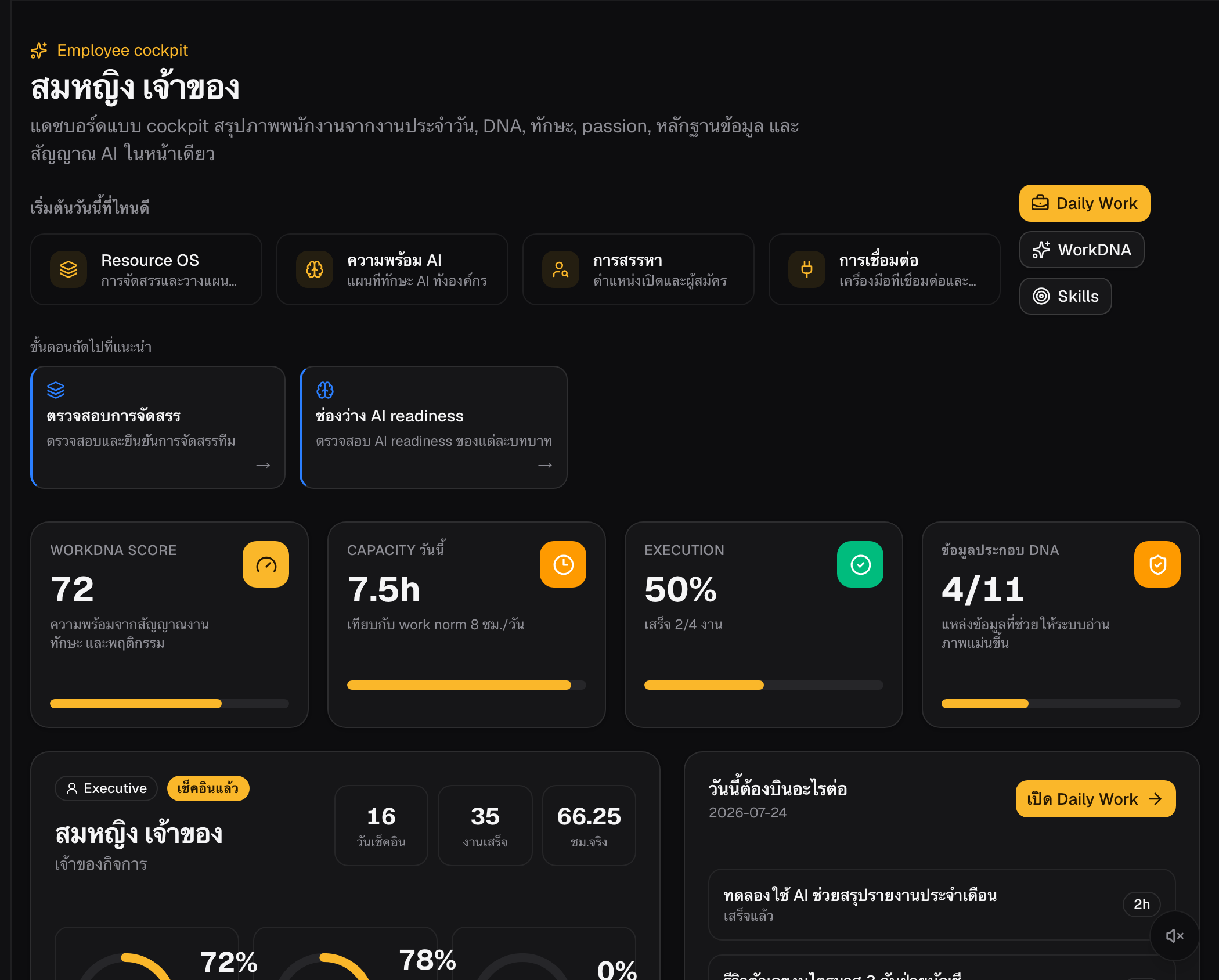Click the สมหญิง เจ้าของ page heading
Image resolution: width=1219 pixels, height=980 pixels.
click(x=135, y=88)
